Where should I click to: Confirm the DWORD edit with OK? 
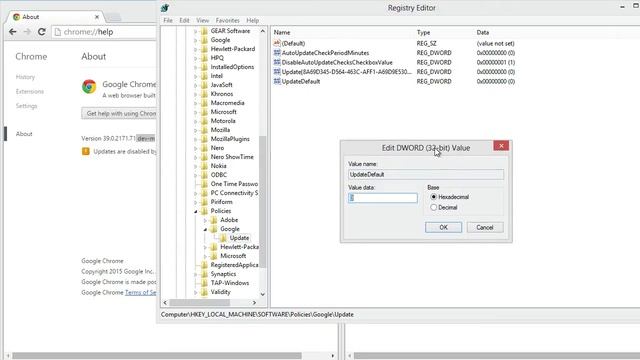(x=443, y=227)
